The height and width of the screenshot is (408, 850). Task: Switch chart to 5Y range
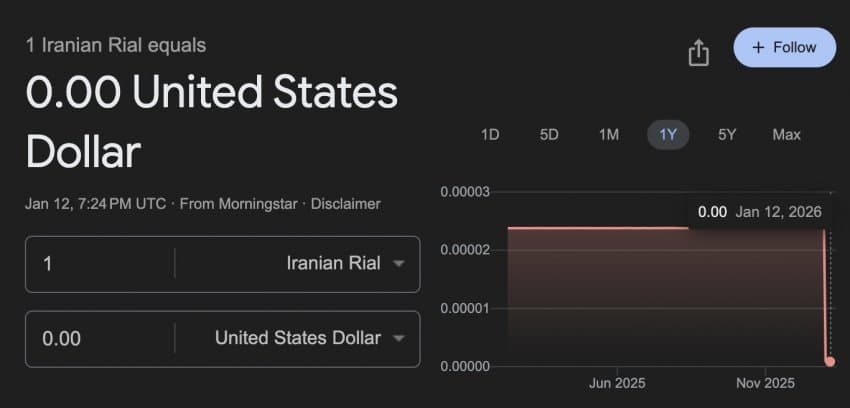pyautogui.click(x=727, y=134)
